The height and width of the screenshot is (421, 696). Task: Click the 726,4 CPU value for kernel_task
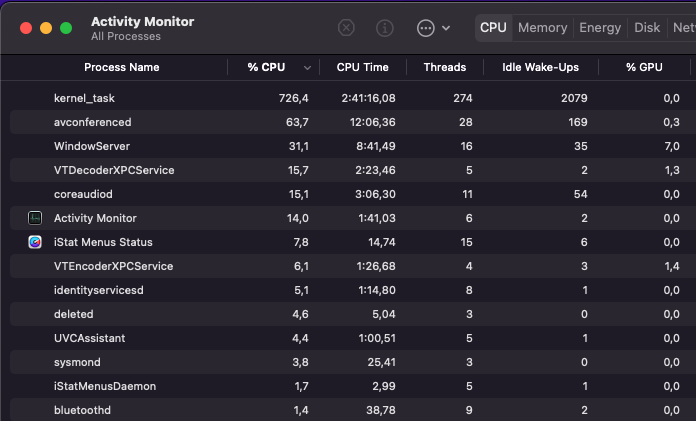[x=293, y=98]
